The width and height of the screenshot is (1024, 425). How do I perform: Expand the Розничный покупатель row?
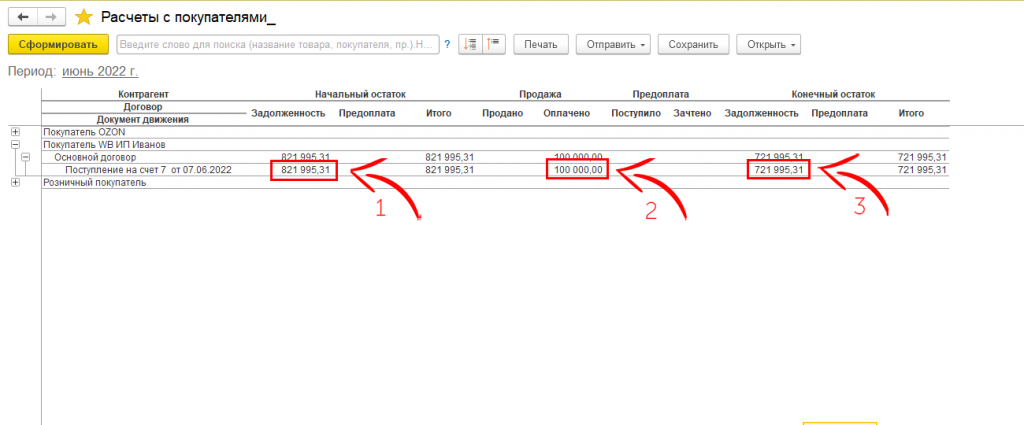(x=14, y=182)
